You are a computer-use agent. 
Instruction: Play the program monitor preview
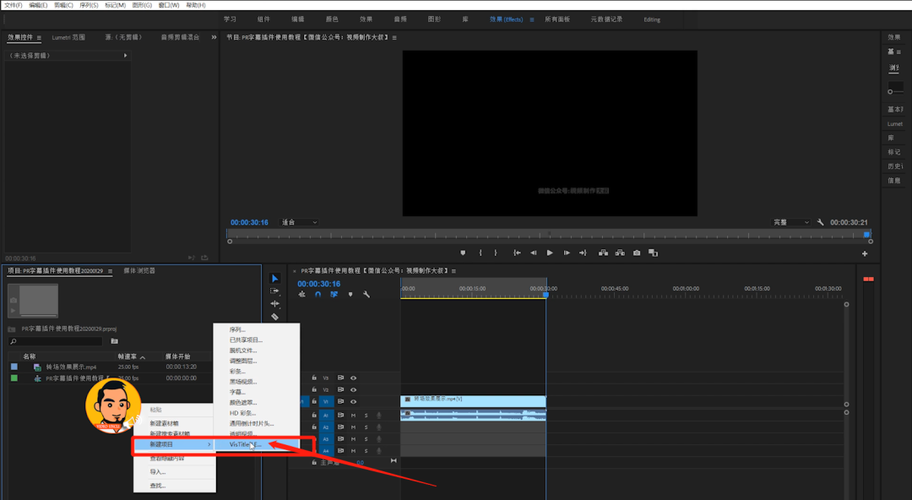550,253
